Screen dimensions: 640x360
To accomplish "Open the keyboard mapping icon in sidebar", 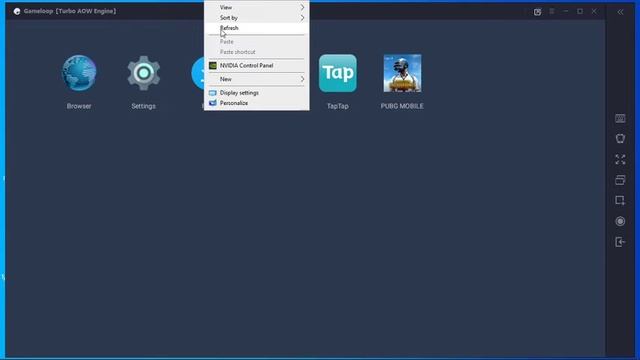I will point(620,118).
